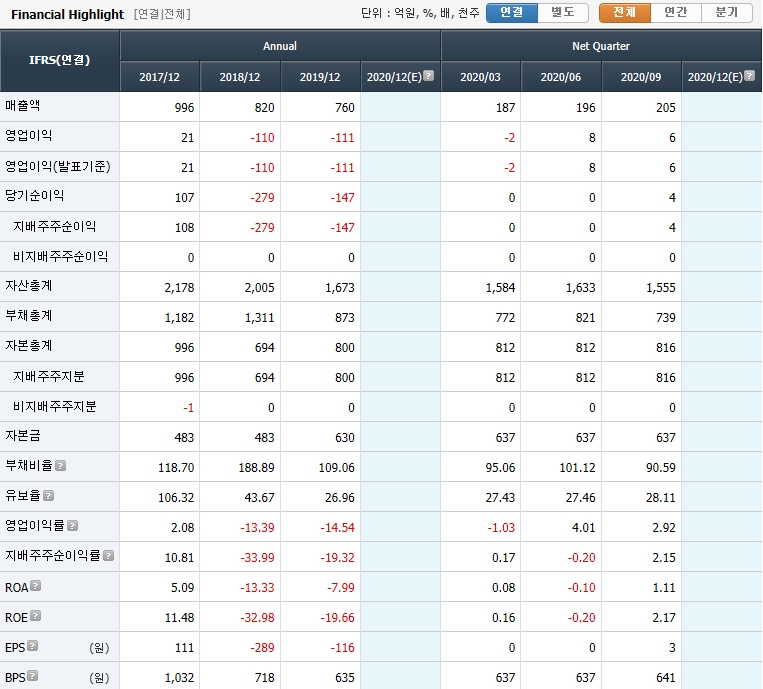Click the EPS help icon
The width and height of the screenshot is (763, 689).
pyautogui.click(x=33, y=646)
